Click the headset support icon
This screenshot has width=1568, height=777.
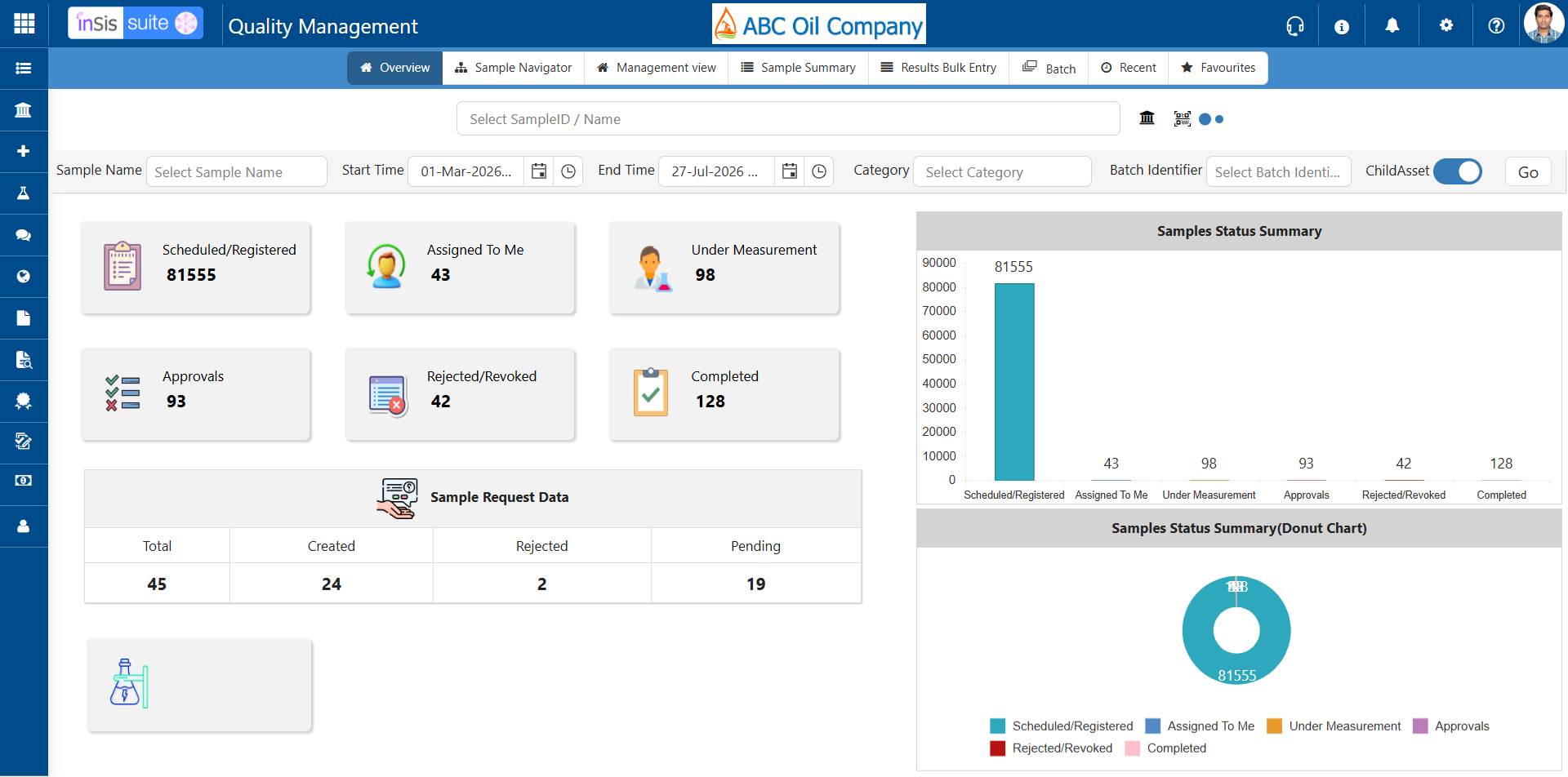point(1295,26)
